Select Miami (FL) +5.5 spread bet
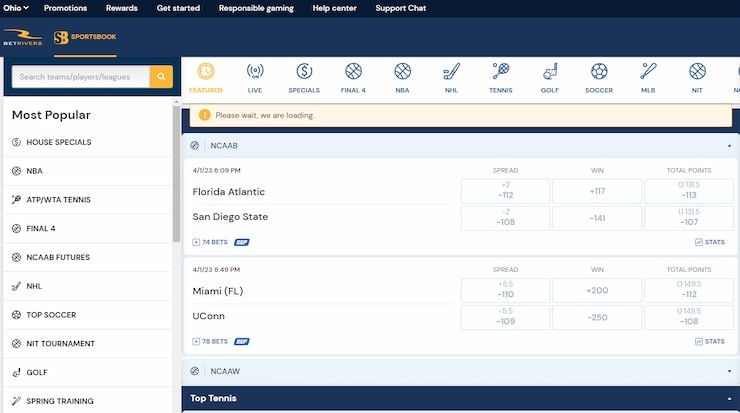 coord(505,290)
